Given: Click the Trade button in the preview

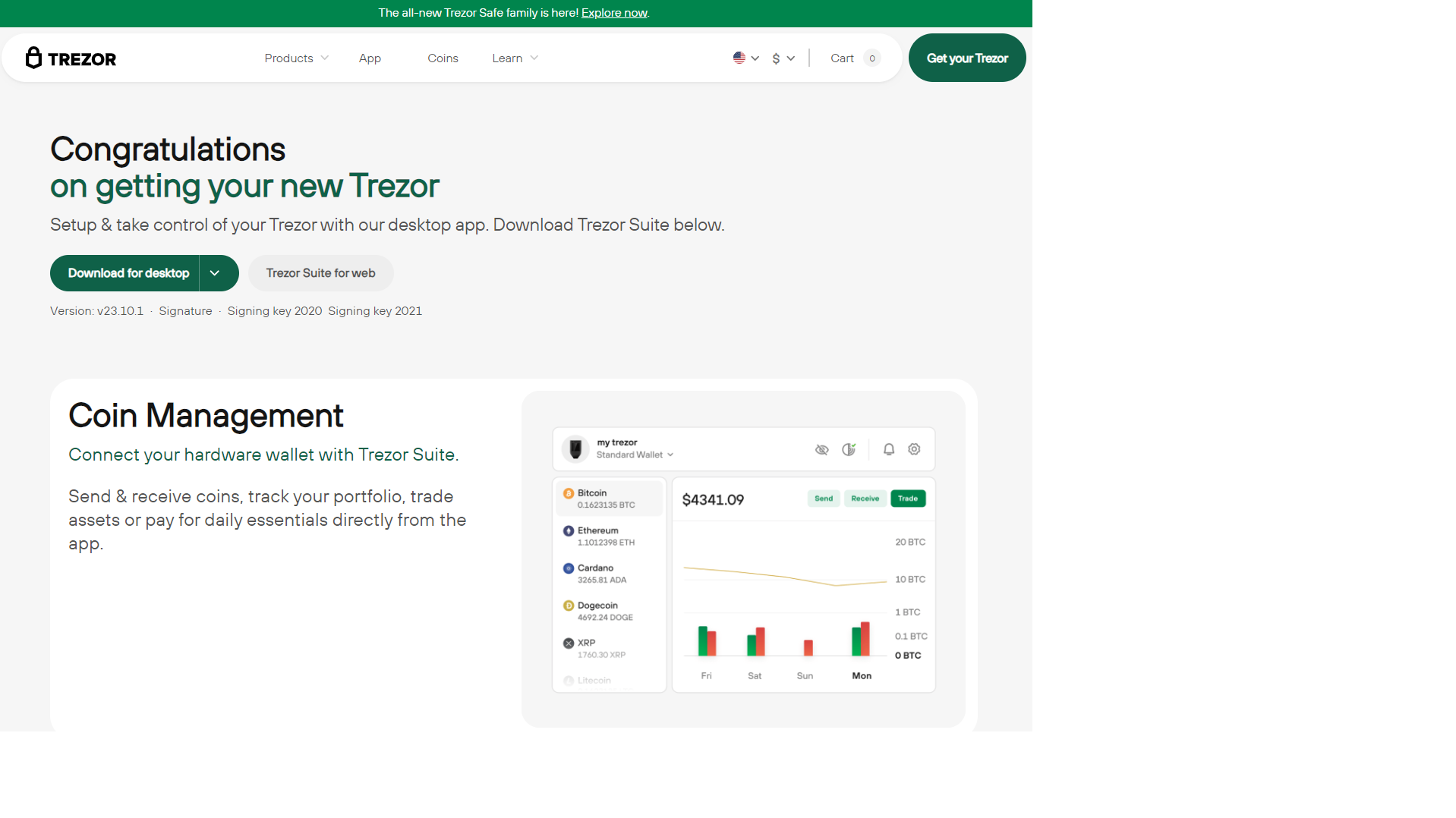Looking at the screenshot, I should point(908,499).
